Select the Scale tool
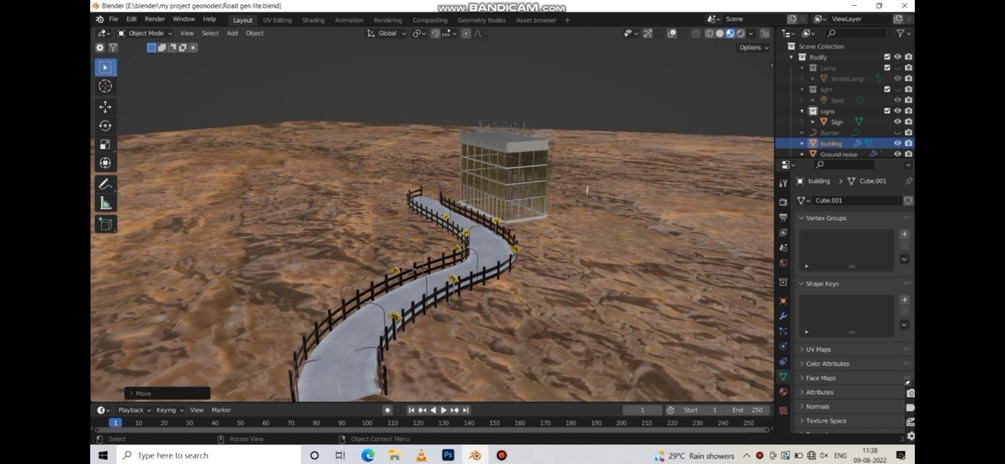Image resolution: width=1005 pixels, height=464 pixels. pos(106,144)
